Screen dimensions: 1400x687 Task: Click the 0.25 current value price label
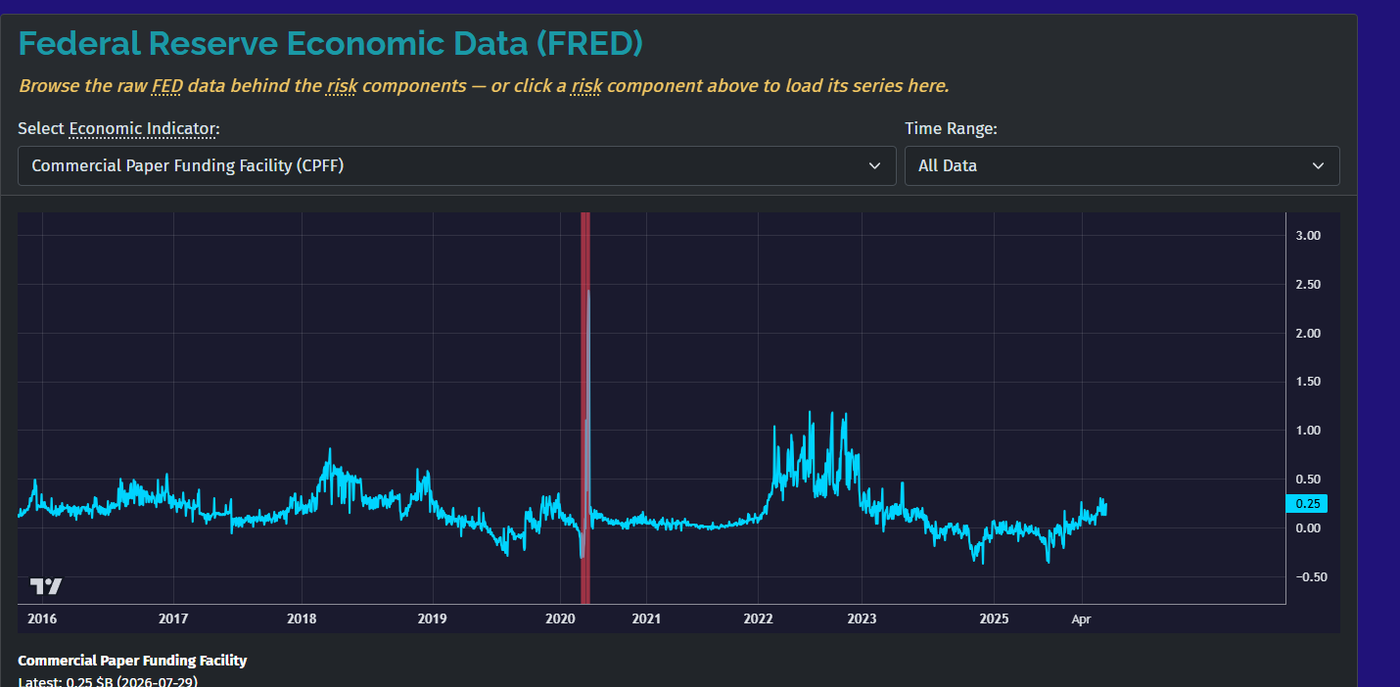click(x=1307, y=504)
